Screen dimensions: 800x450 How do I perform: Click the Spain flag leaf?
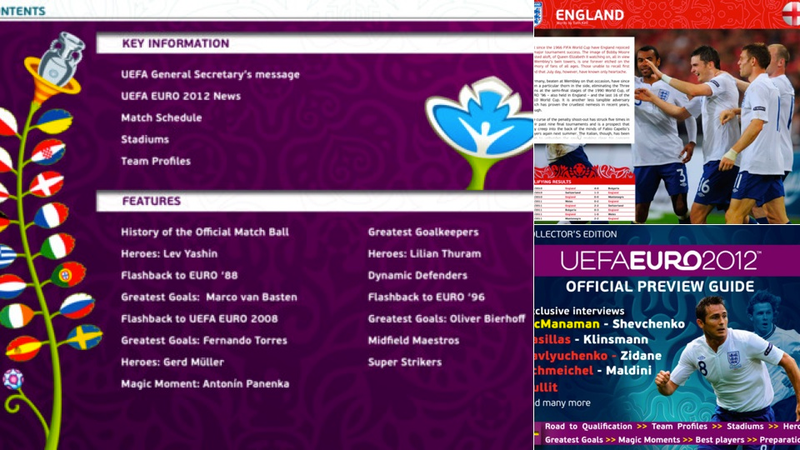(x=23, y=349)
